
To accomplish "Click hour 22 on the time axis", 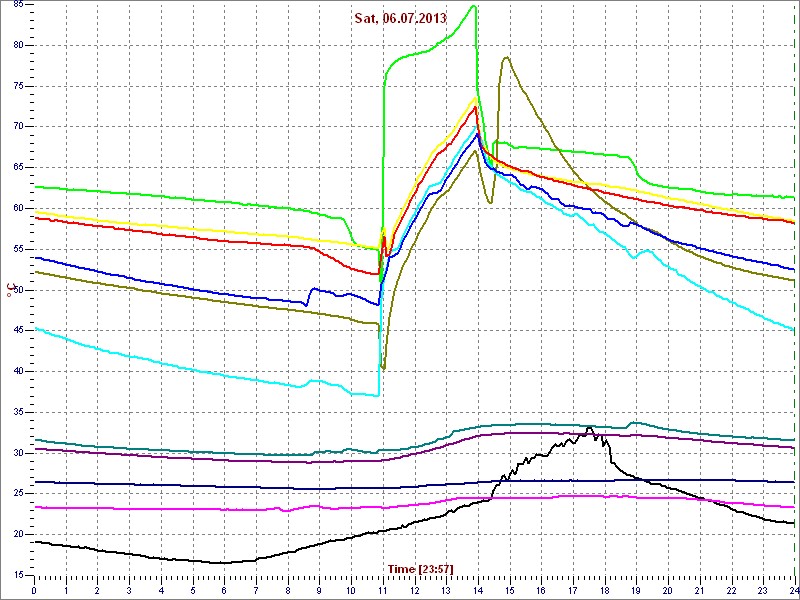I will (x=731, y=590).
